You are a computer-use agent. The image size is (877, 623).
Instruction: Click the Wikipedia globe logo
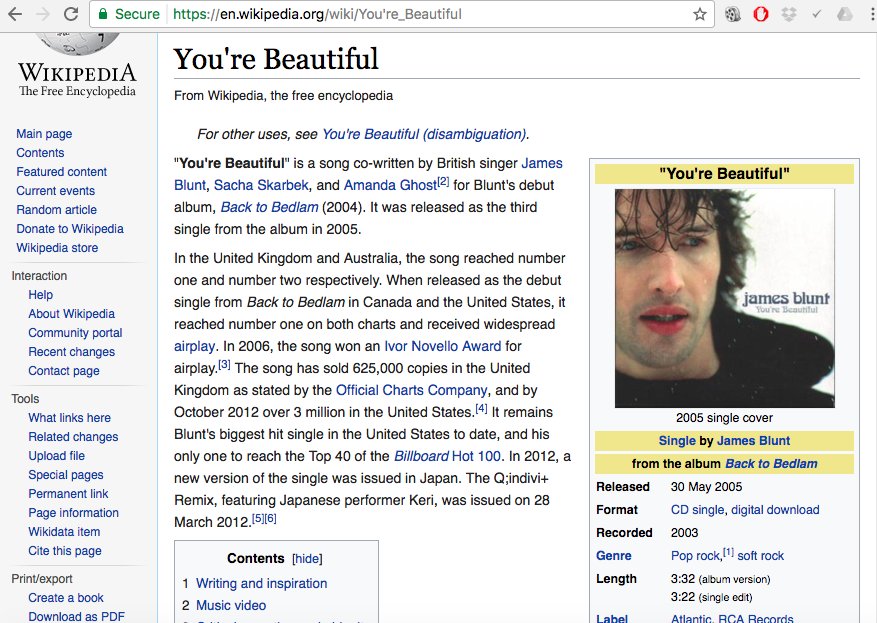[77, 44]
